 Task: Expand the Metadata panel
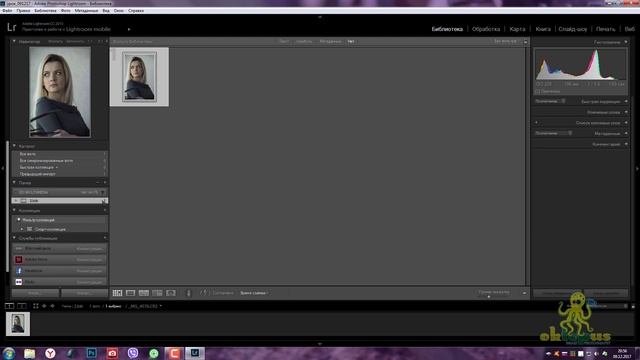(626, 133)
